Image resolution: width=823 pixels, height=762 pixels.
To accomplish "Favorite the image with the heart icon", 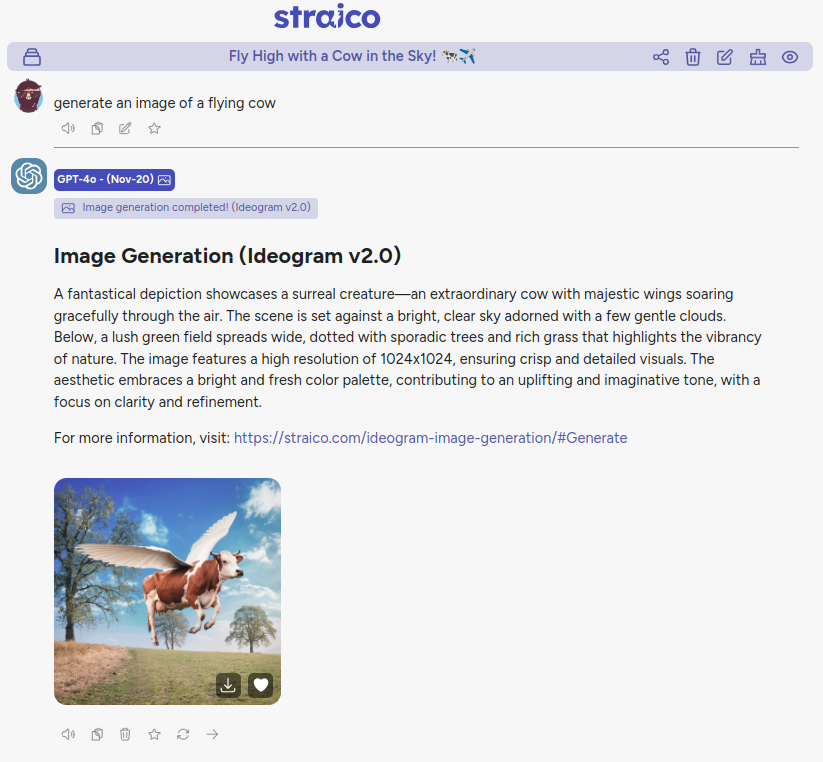I will click(261, 685).
